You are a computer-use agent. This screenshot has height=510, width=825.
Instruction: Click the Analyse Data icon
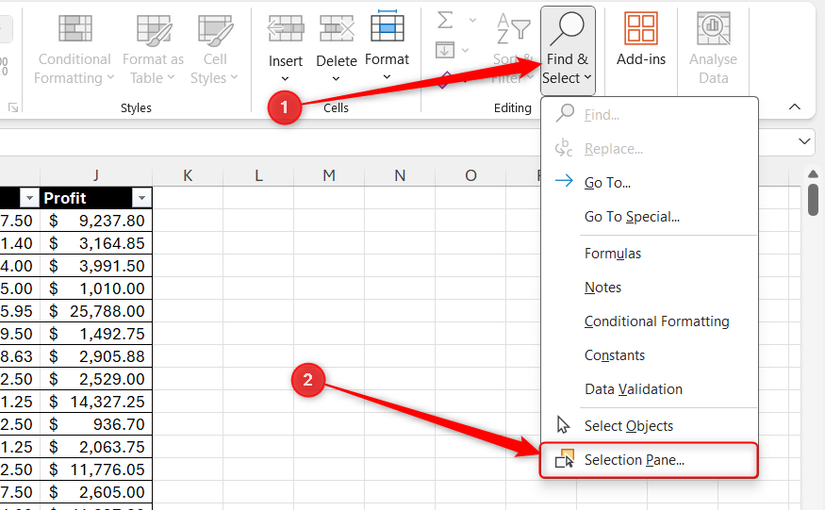point(713,28)
